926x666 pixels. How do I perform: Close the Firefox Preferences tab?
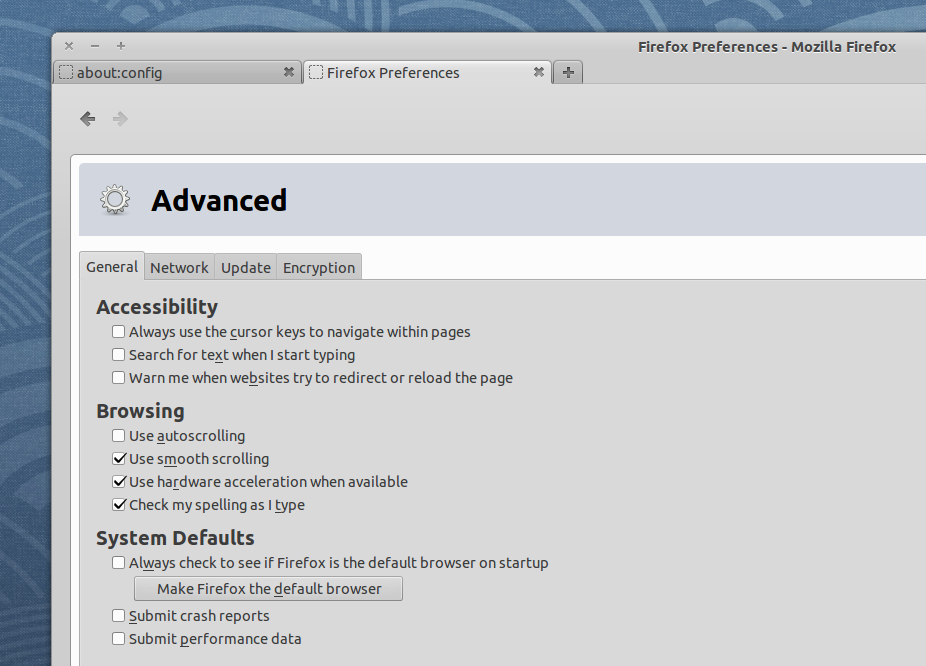pos(539,72)
